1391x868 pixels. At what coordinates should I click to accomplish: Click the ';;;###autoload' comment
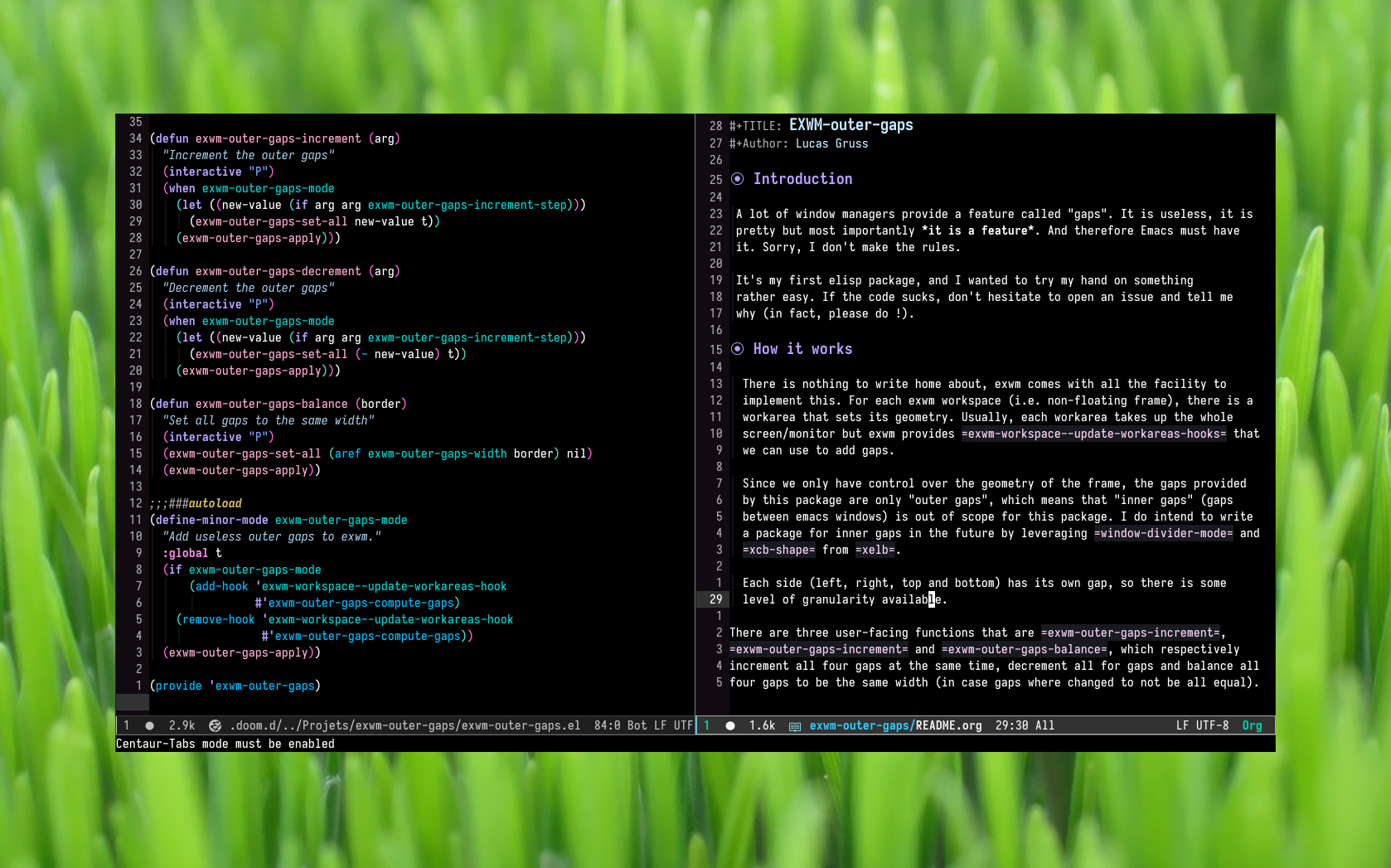(196, 503)
